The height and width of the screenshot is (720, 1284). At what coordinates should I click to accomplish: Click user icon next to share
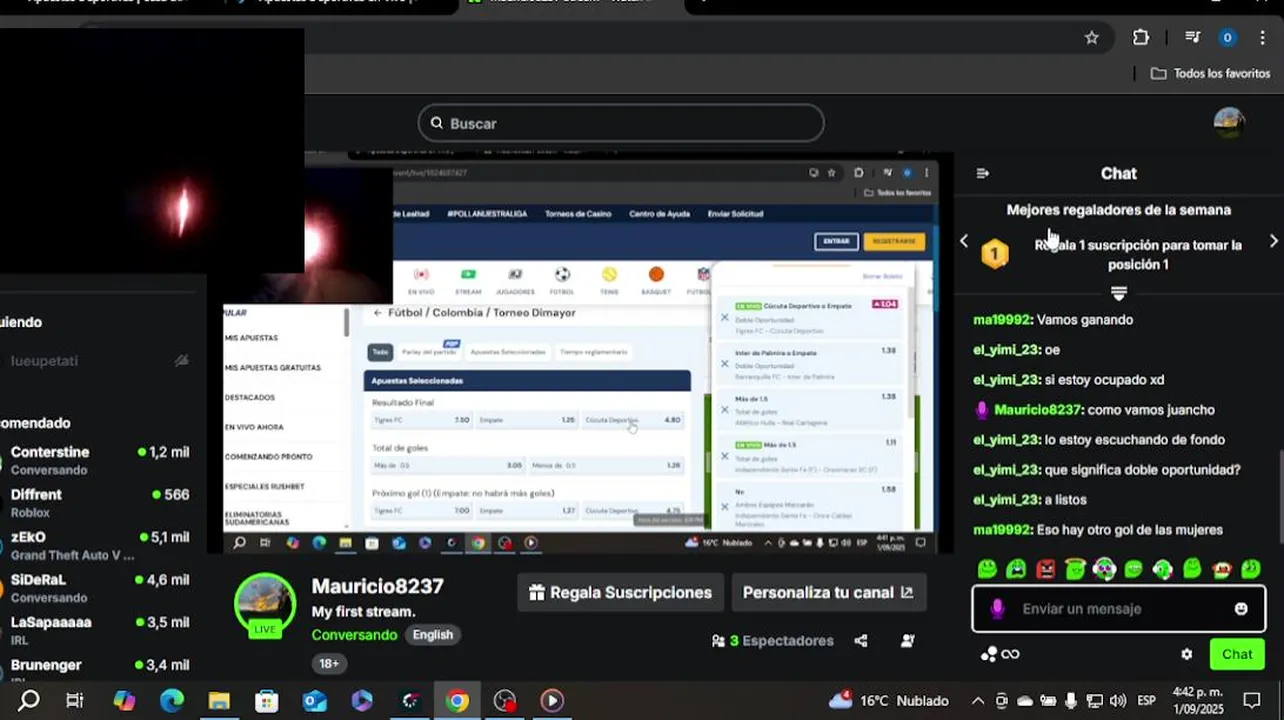pyautogui.click(x=908, y=641)
